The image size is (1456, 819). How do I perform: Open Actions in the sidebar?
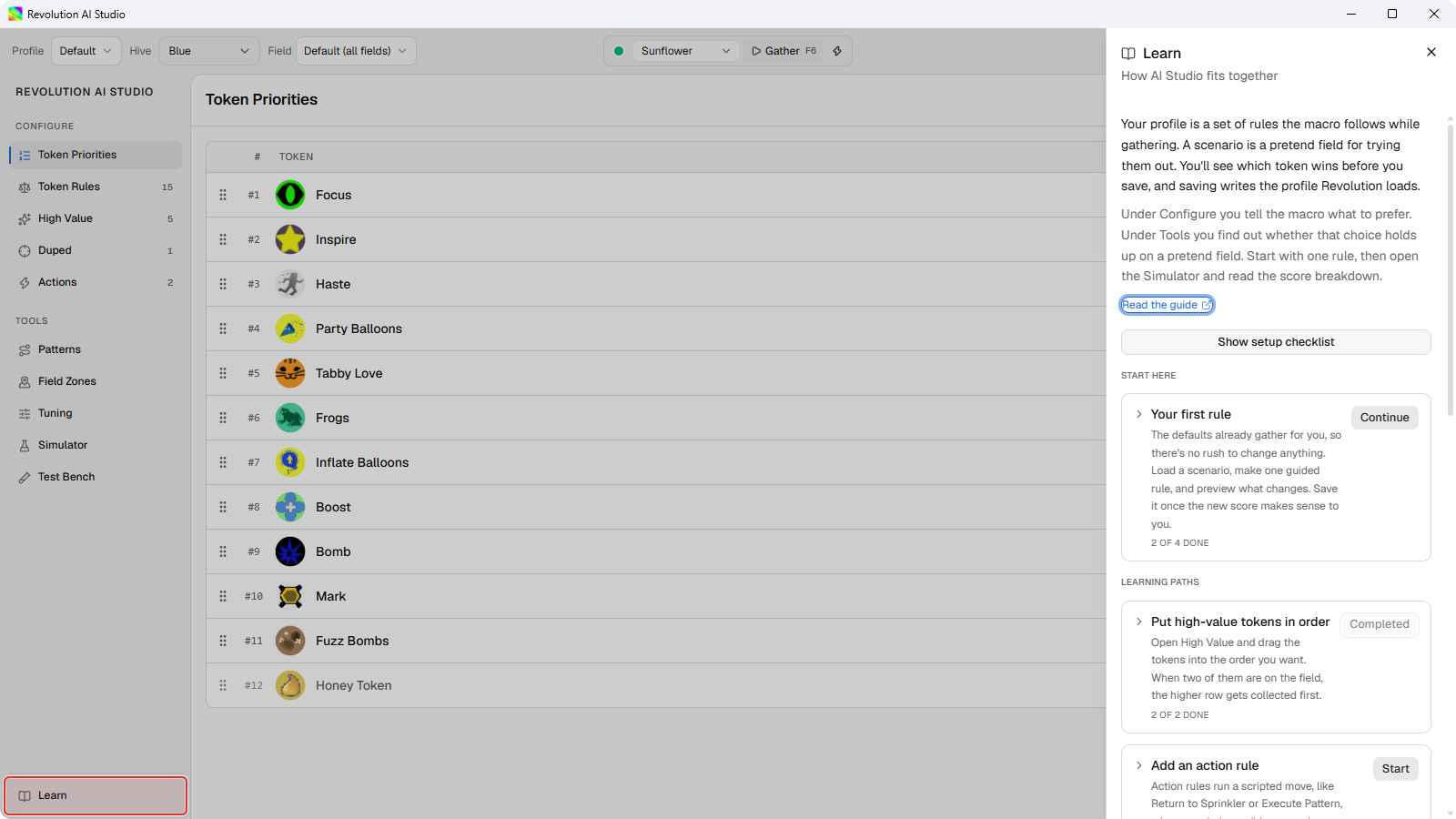pyautogui.click(x=96, y=282)
